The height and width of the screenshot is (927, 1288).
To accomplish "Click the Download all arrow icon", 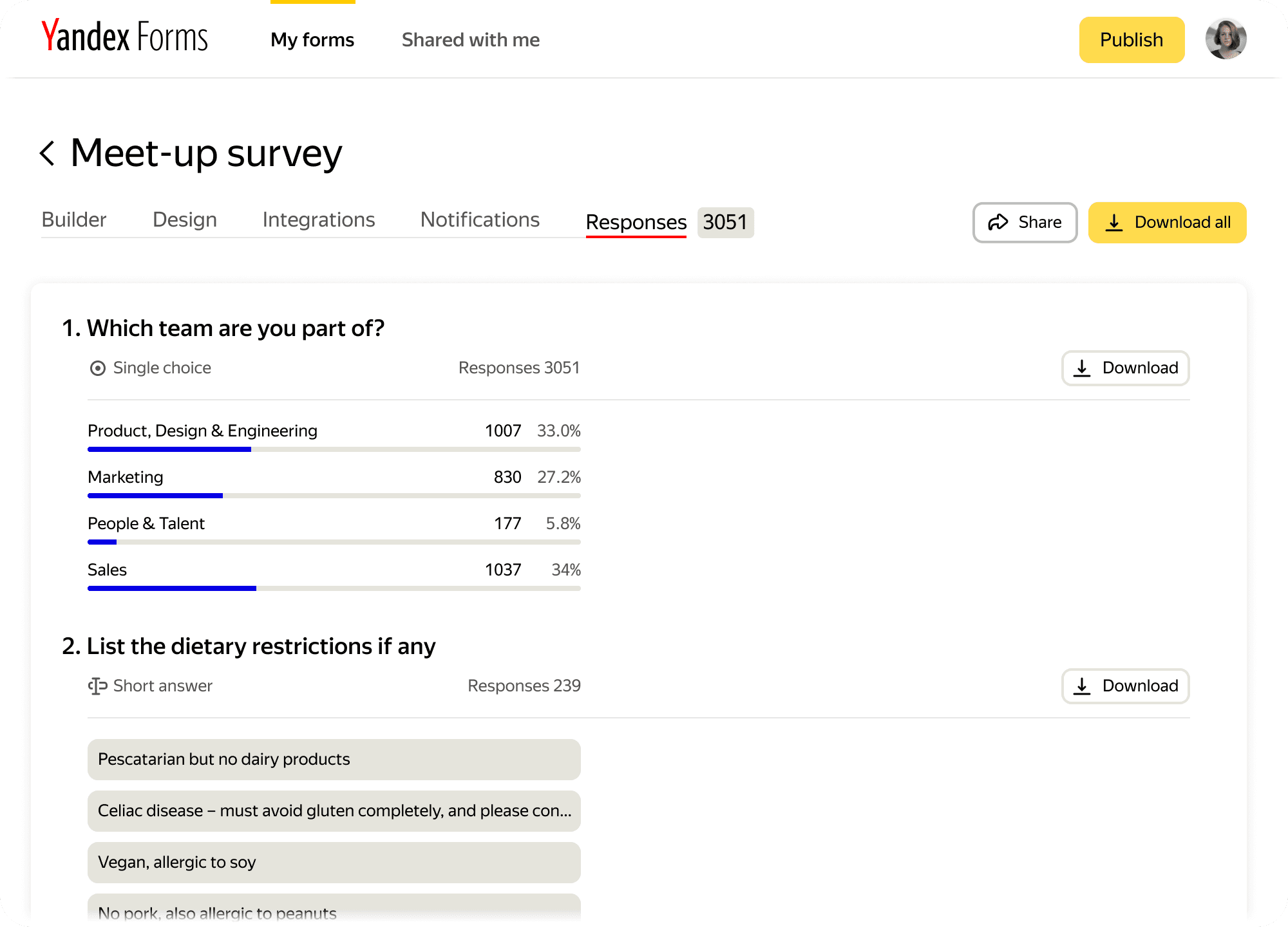I will click(x=1114, y=223).
